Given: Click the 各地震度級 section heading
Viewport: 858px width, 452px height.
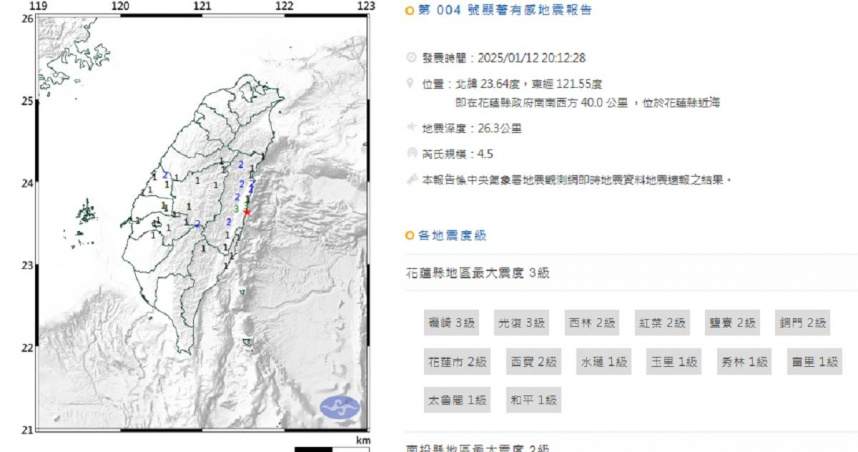Looking at the screenshot, I should click(x=453, y=236).
